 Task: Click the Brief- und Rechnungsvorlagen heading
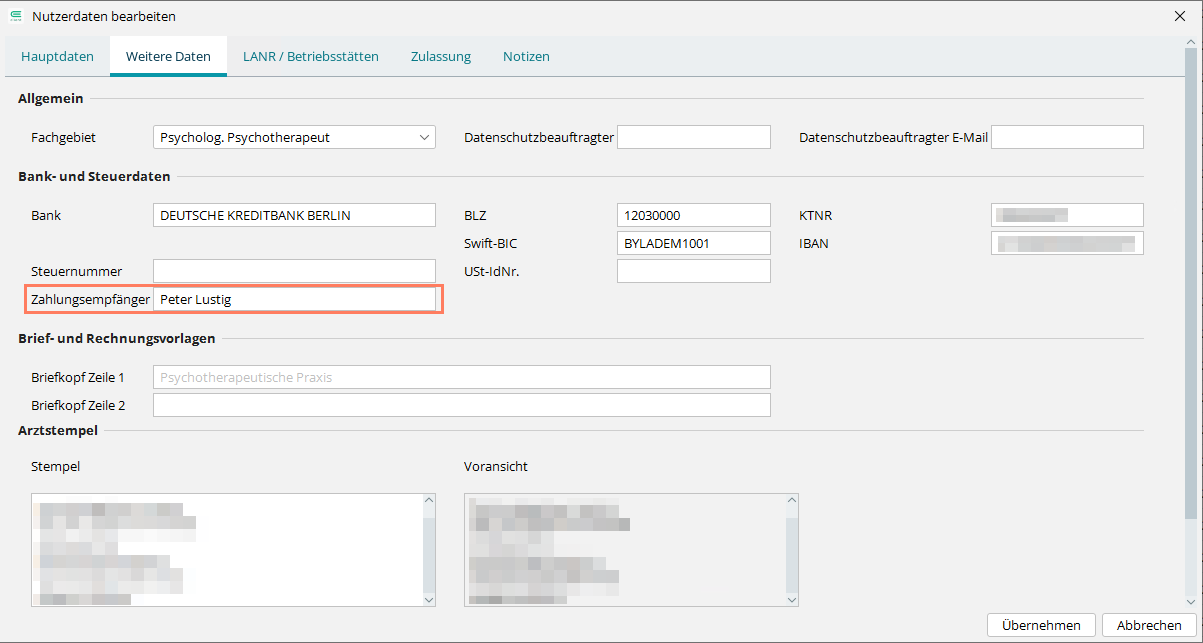(117, 338)
